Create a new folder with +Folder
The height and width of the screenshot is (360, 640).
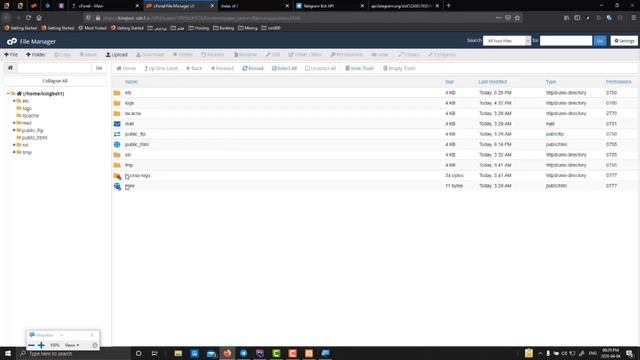[x=36, y=54]
